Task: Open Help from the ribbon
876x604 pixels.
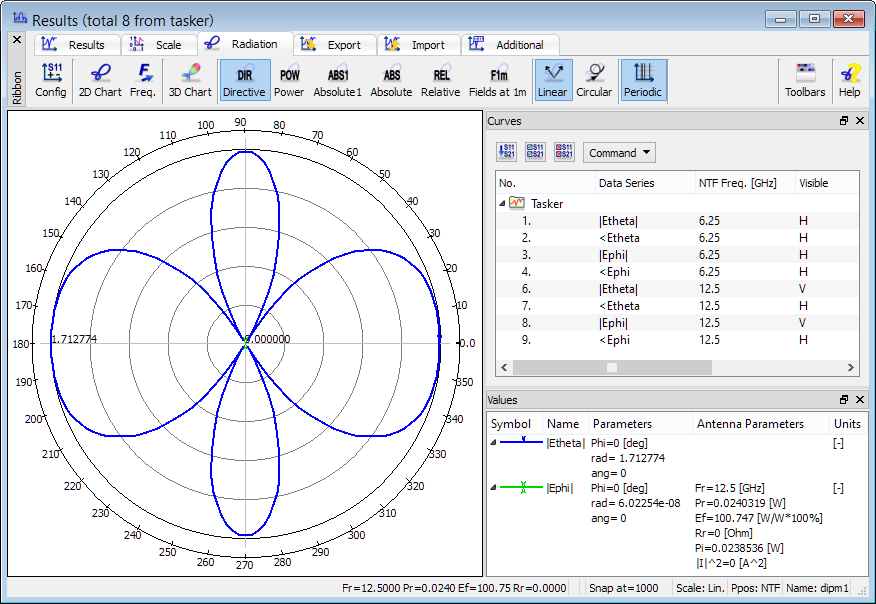Action: pyautogui.click(x=849, y=81)
